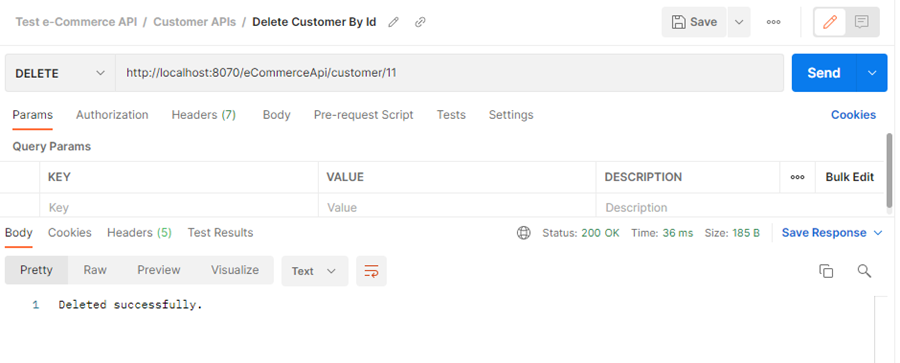Click line number 1 in response
900x363 pixels.
pos(36,305)
